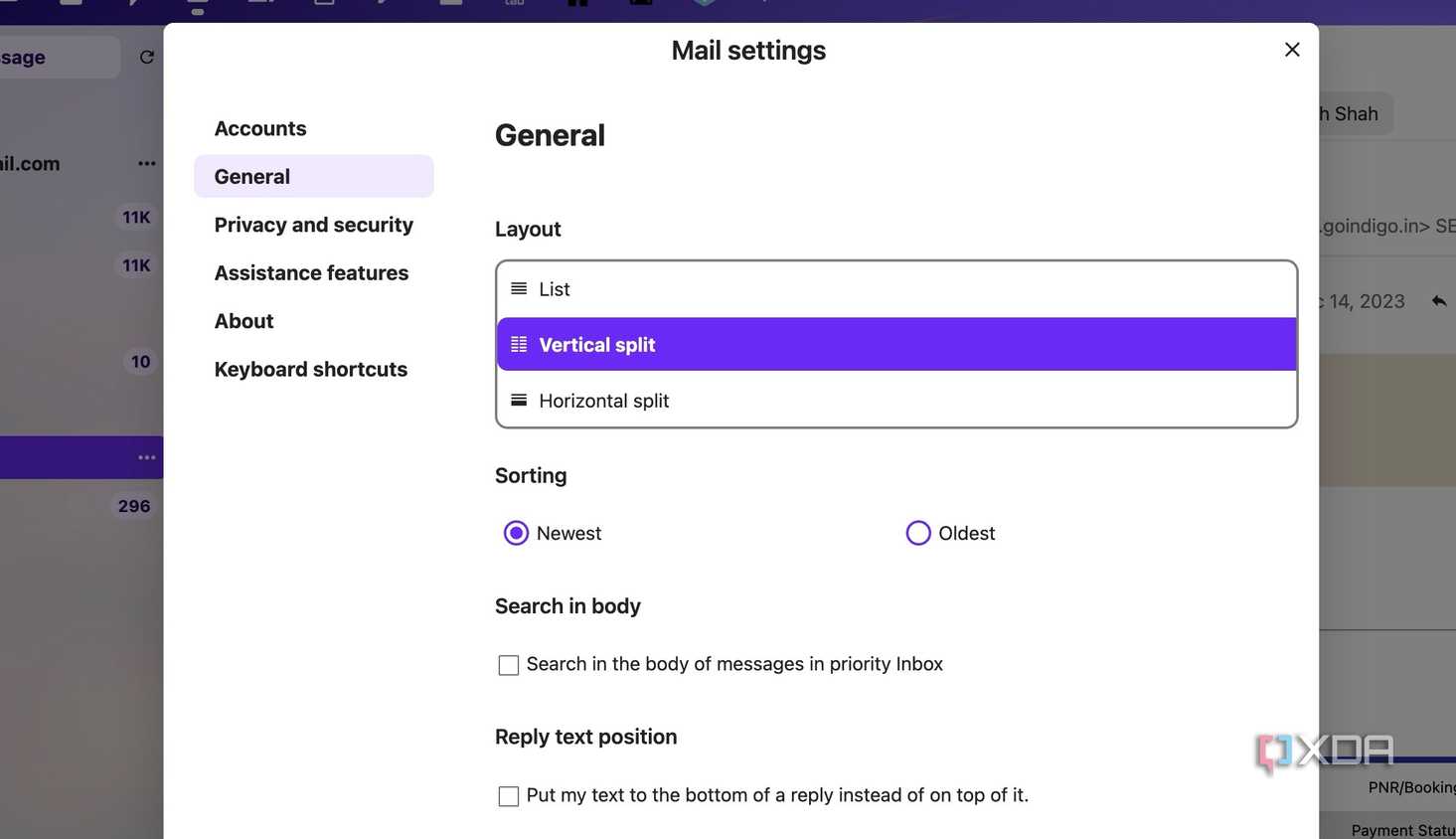Enable search in body of messages checkbox
This screenshot has width=1456, height=839.
click(509, 665)
